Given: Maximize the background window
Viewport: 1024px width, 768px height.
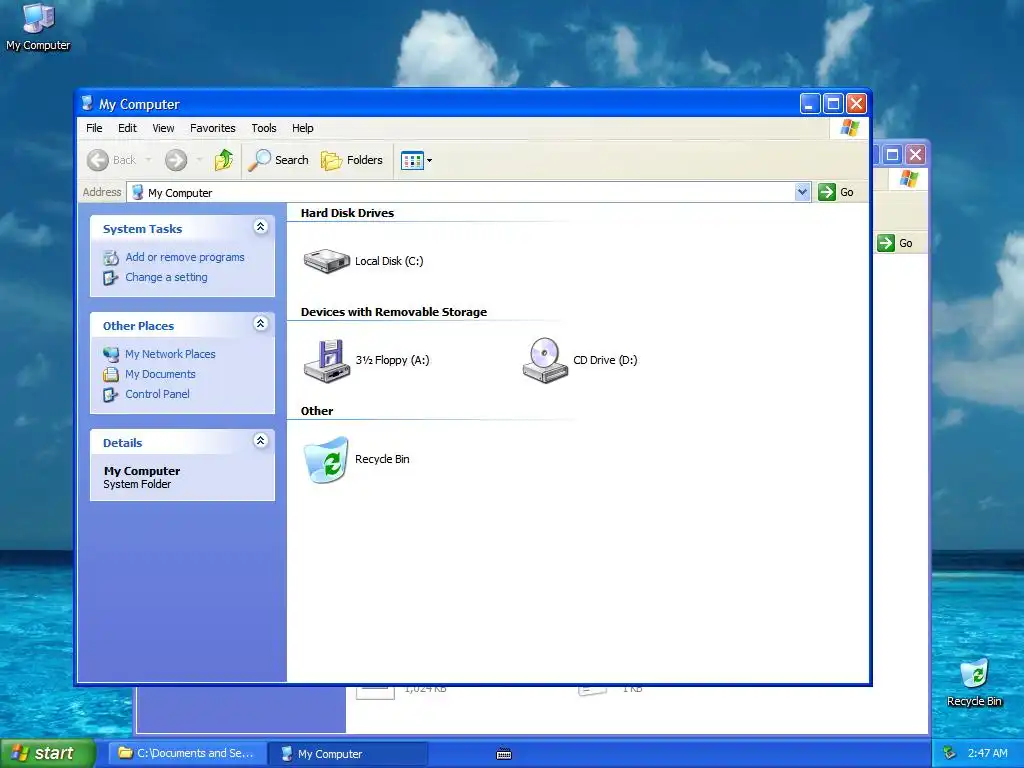Looking at the screenshot, I should [x=893, y=155].
